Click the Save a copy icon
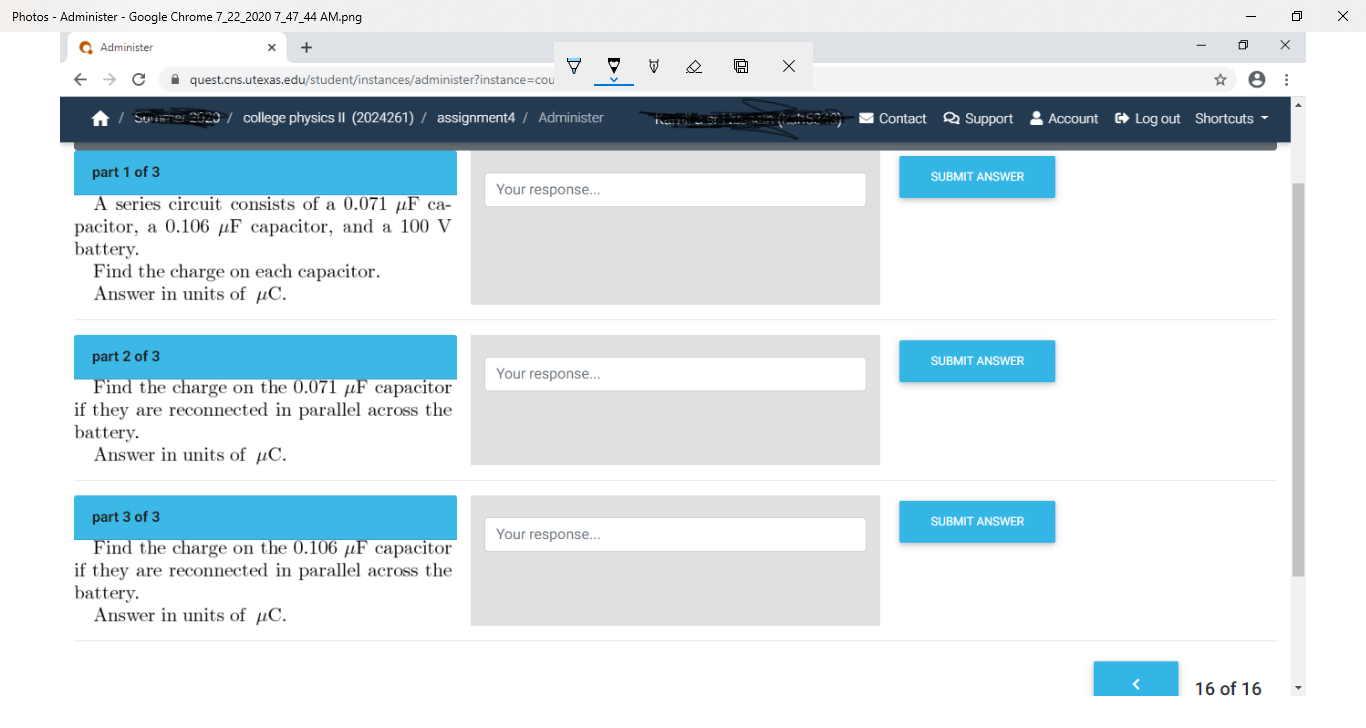The height and width of the screenshot is (728, 1366). (x=740, y=66)
